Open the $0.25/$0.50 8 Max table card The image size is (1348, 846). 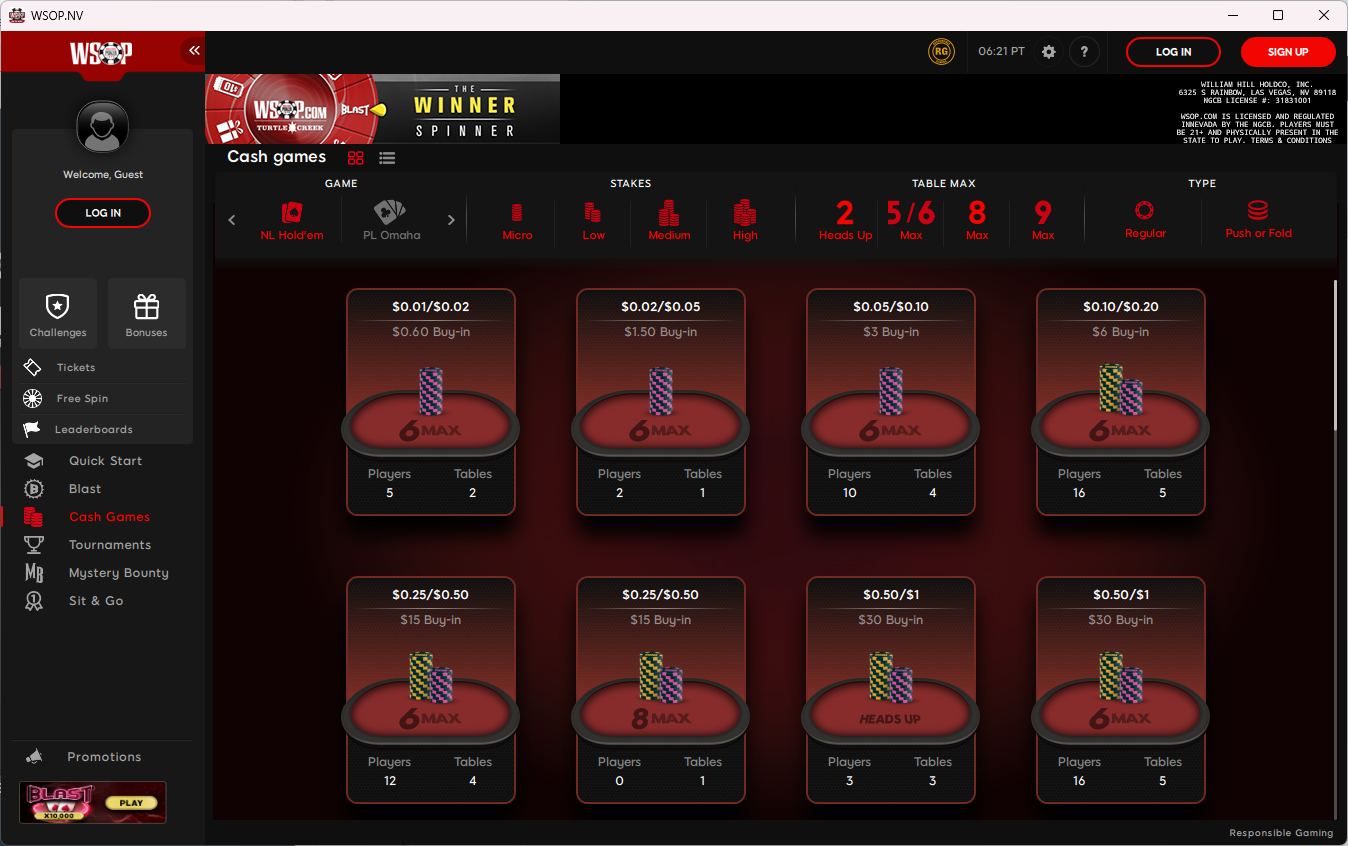click(x=661, y=690)
